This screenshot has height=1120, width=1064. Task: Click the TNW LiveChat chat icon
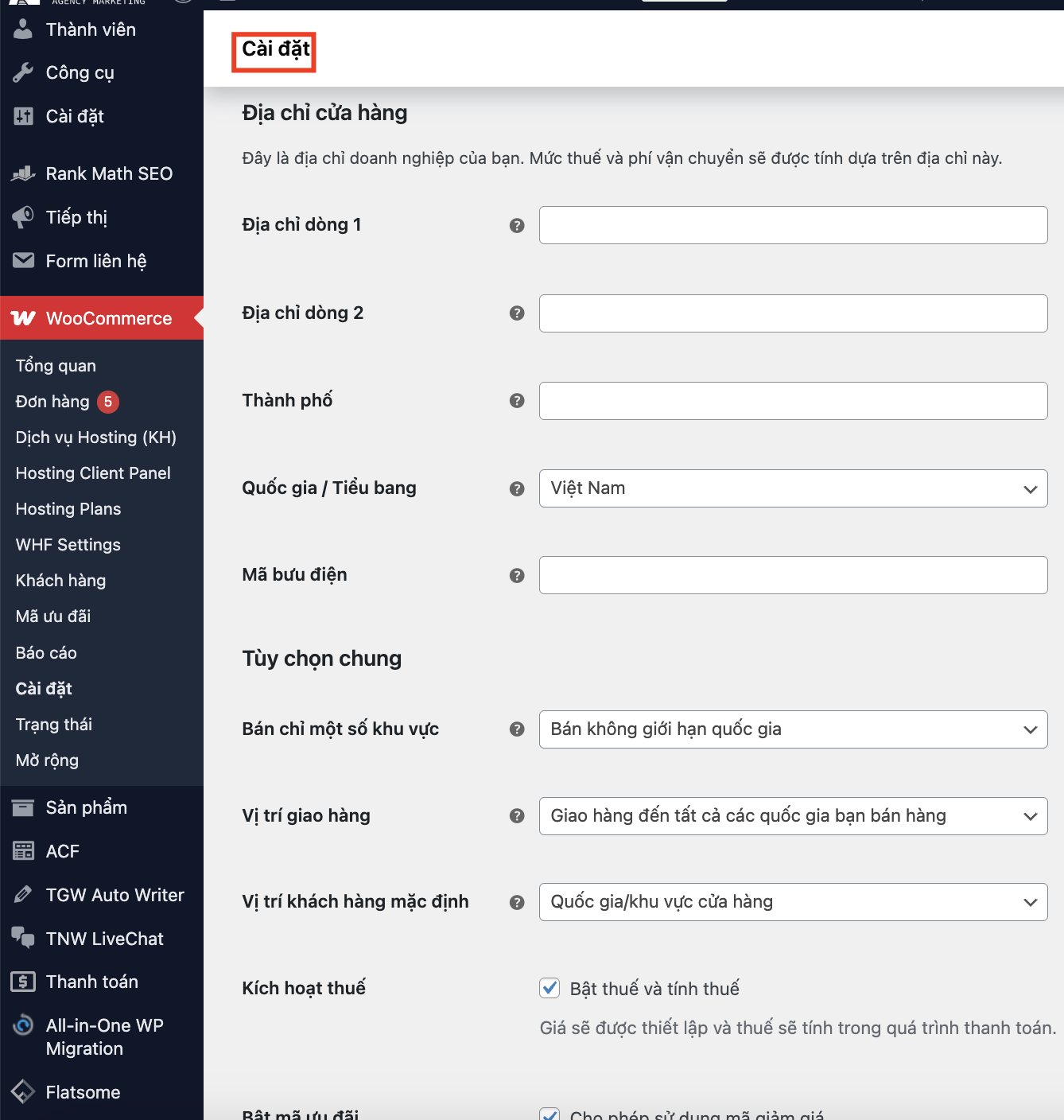[x=23, y=938]
